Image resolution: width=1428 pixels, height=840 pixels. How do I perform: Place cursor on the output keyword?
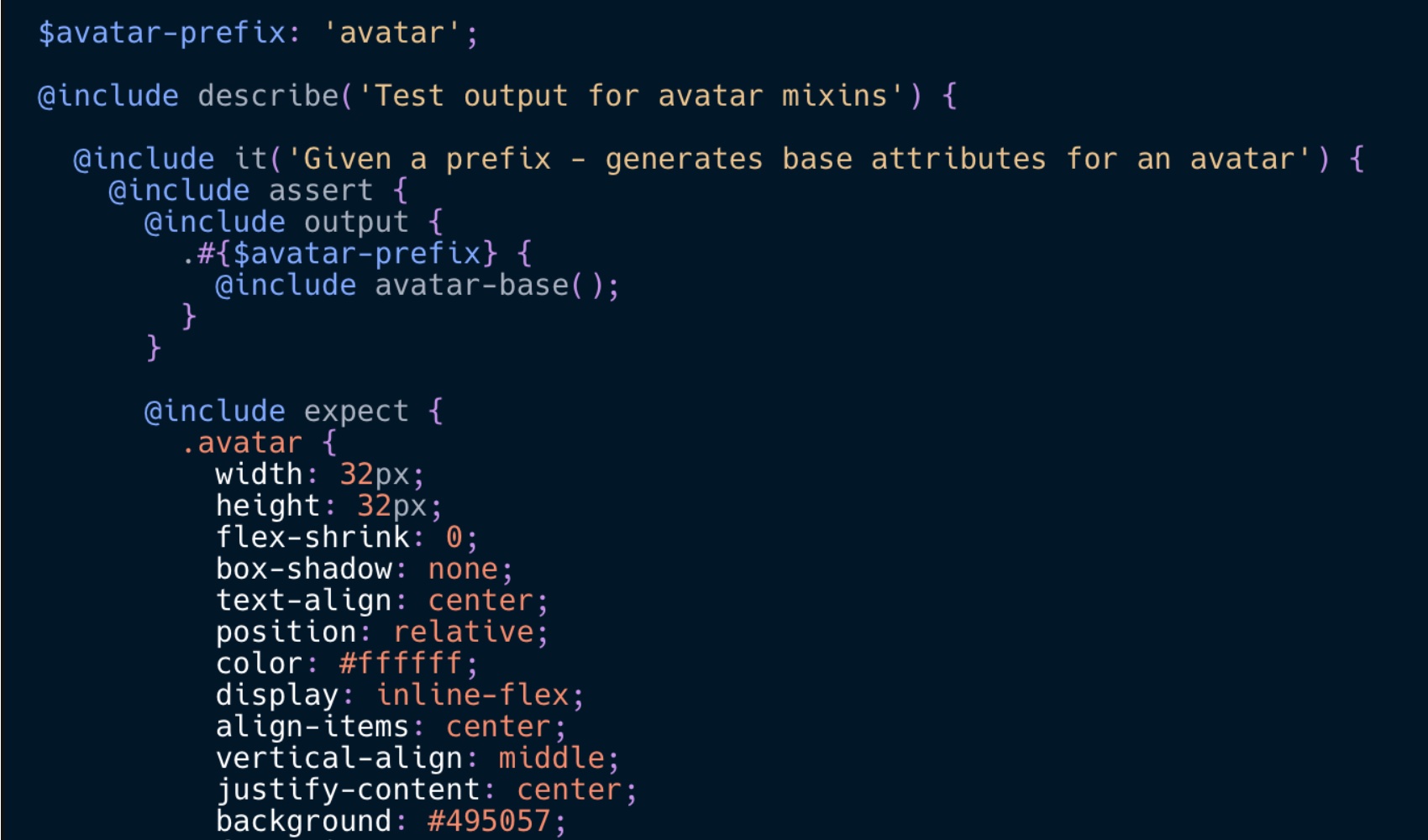coord(356,223)
